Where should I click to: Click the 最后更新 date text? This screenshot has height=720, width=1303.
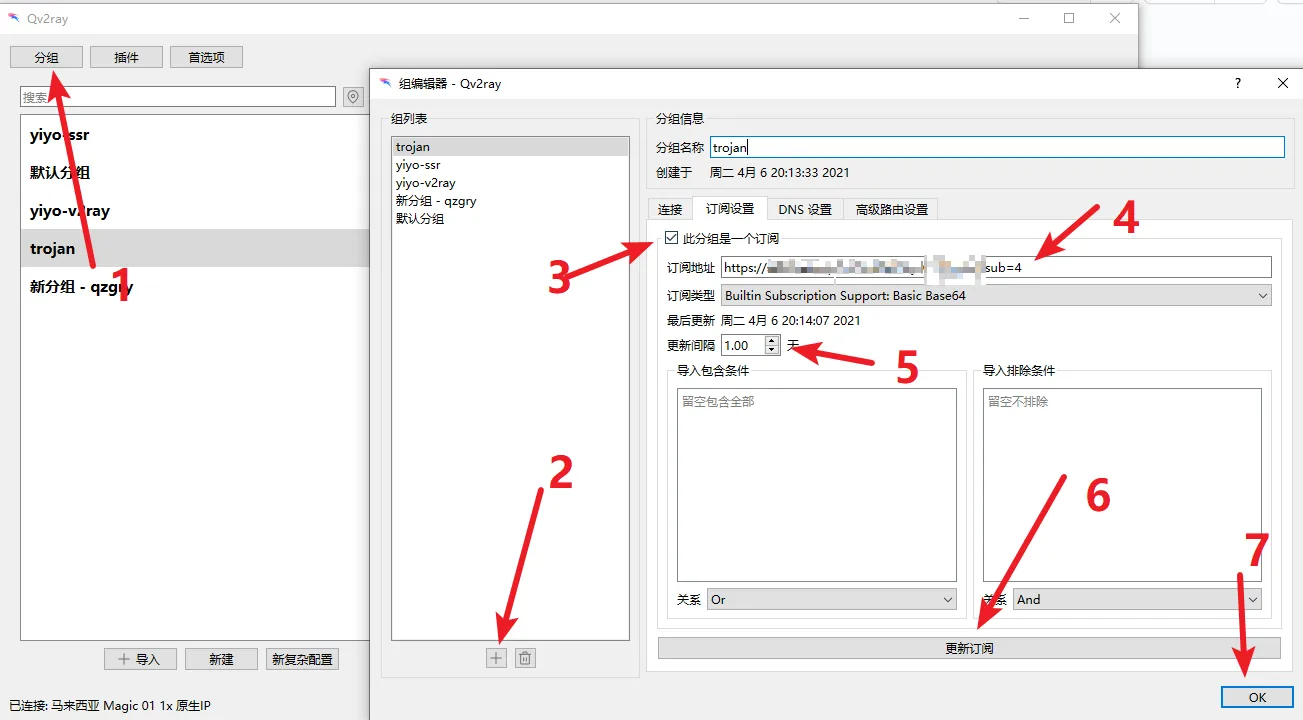click(791, 321)
